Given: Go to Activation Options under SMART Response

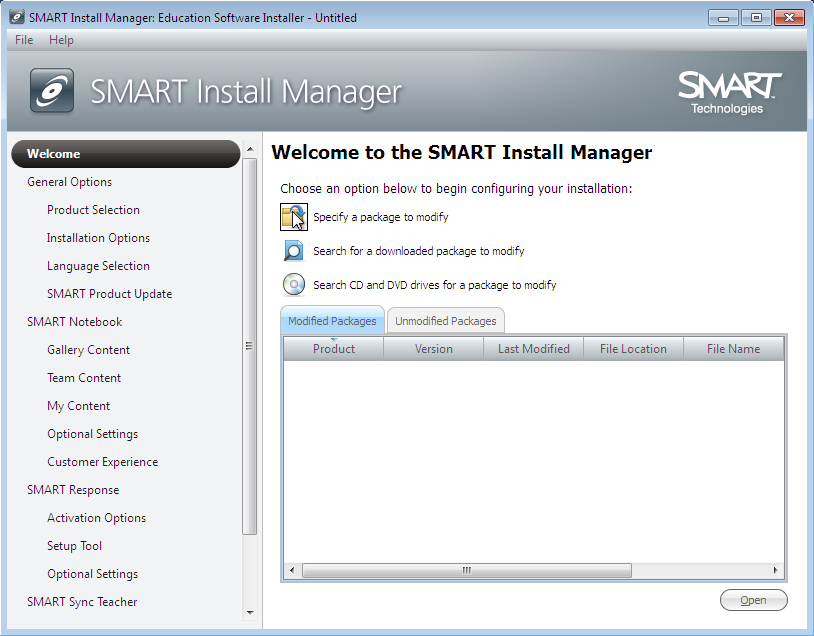Looking at the screenshot, I should (x=96, y=518).
